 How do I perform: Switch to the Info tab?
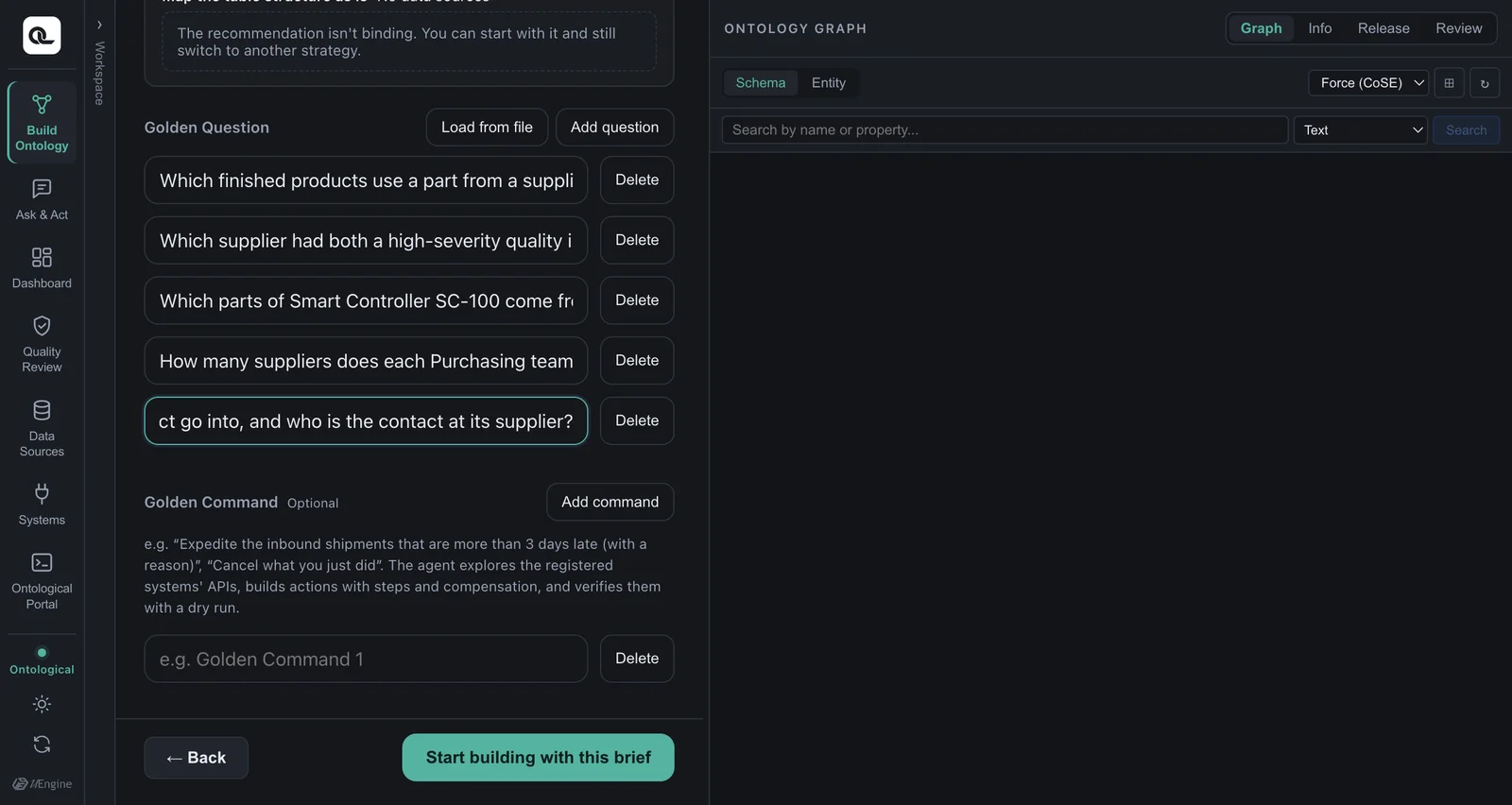coord(1320,28)
